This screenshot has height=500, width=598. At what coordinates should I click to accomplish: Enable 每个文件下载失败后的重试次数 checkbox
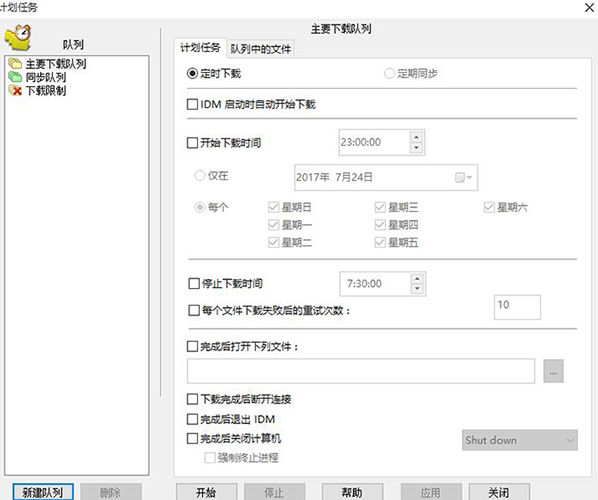tap(194, 310)
